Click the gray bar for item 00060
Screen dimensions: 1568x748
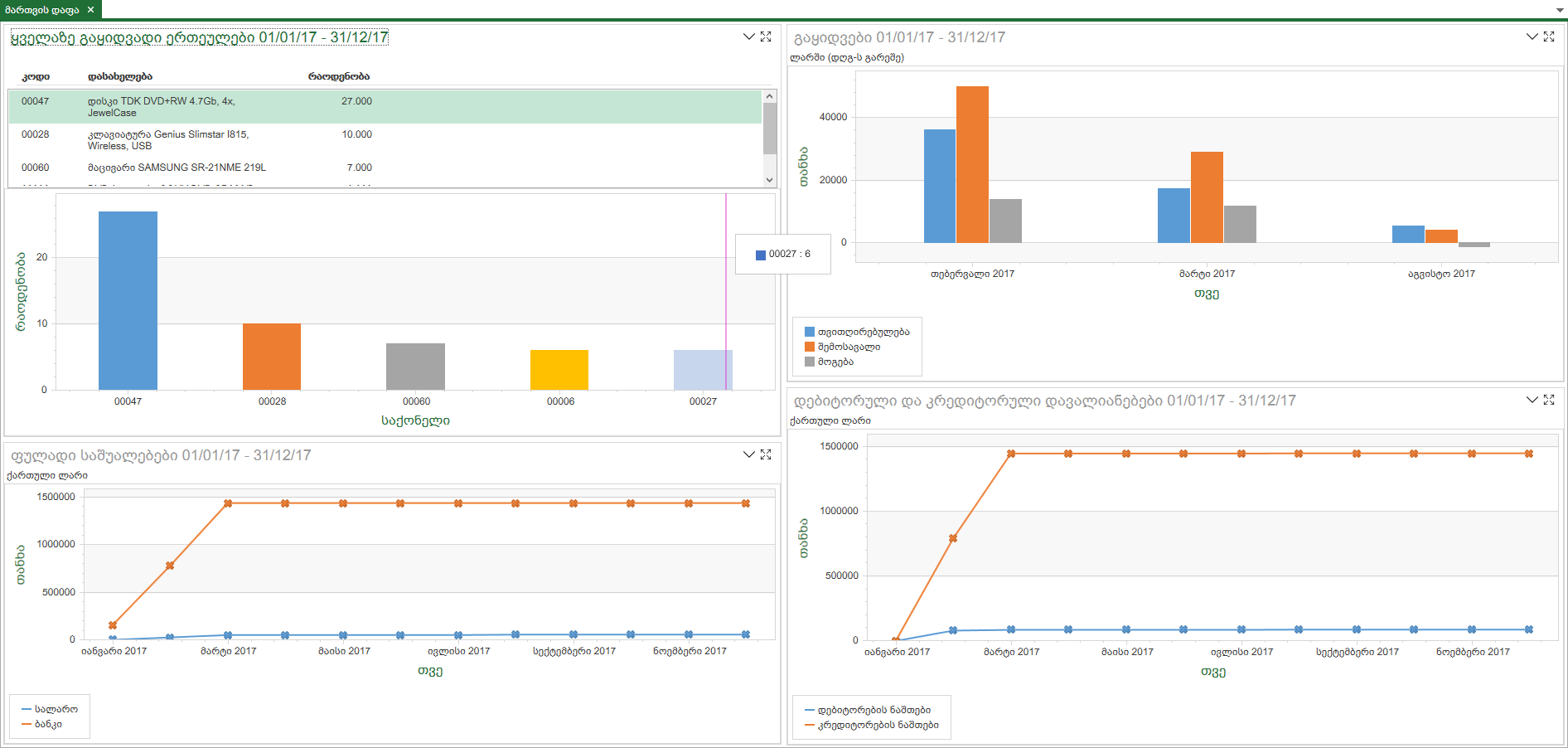click(x=415, y=367)
